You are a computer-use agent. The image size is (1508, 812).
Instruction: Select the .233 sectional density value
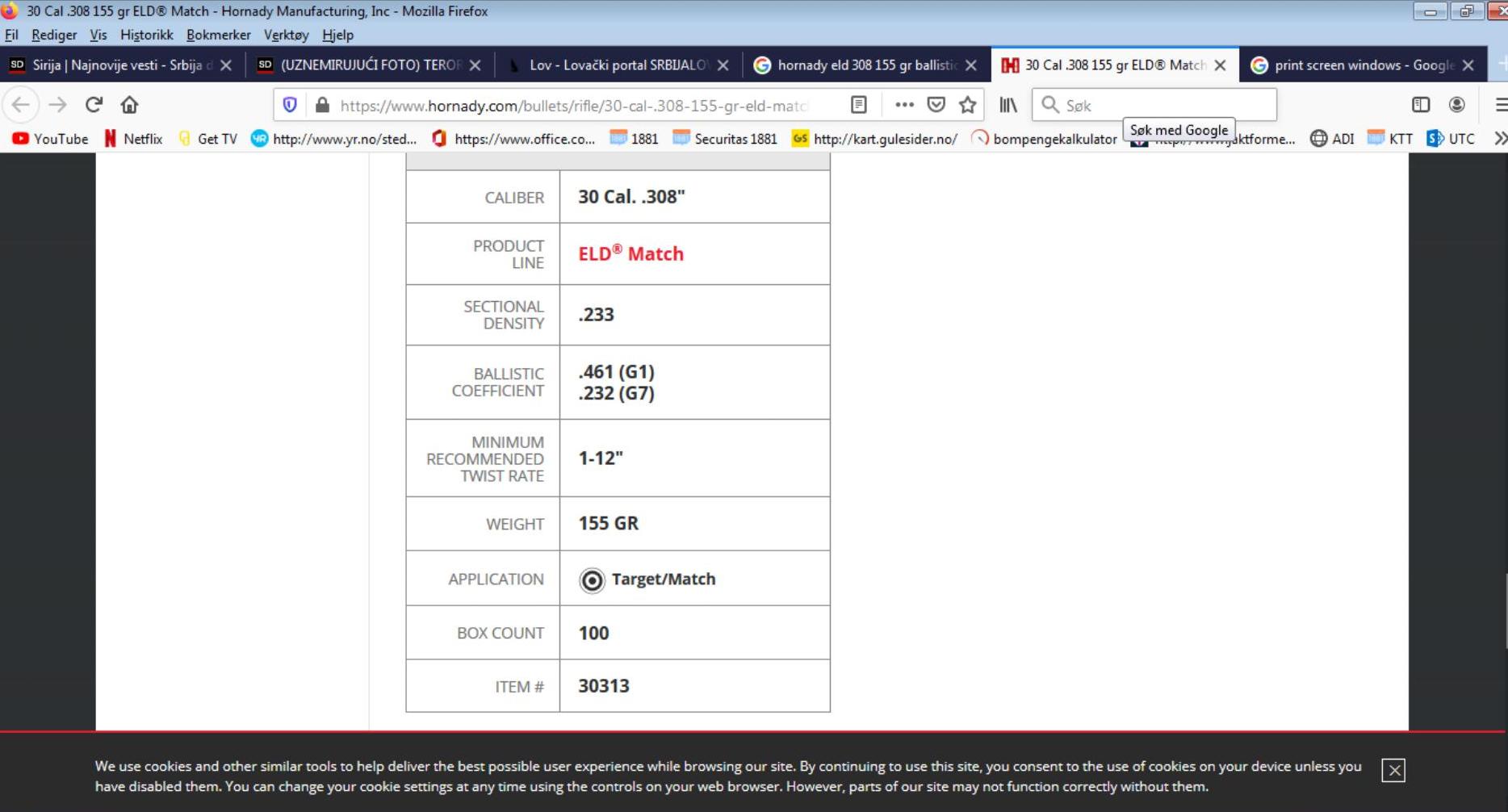[596, 315]
